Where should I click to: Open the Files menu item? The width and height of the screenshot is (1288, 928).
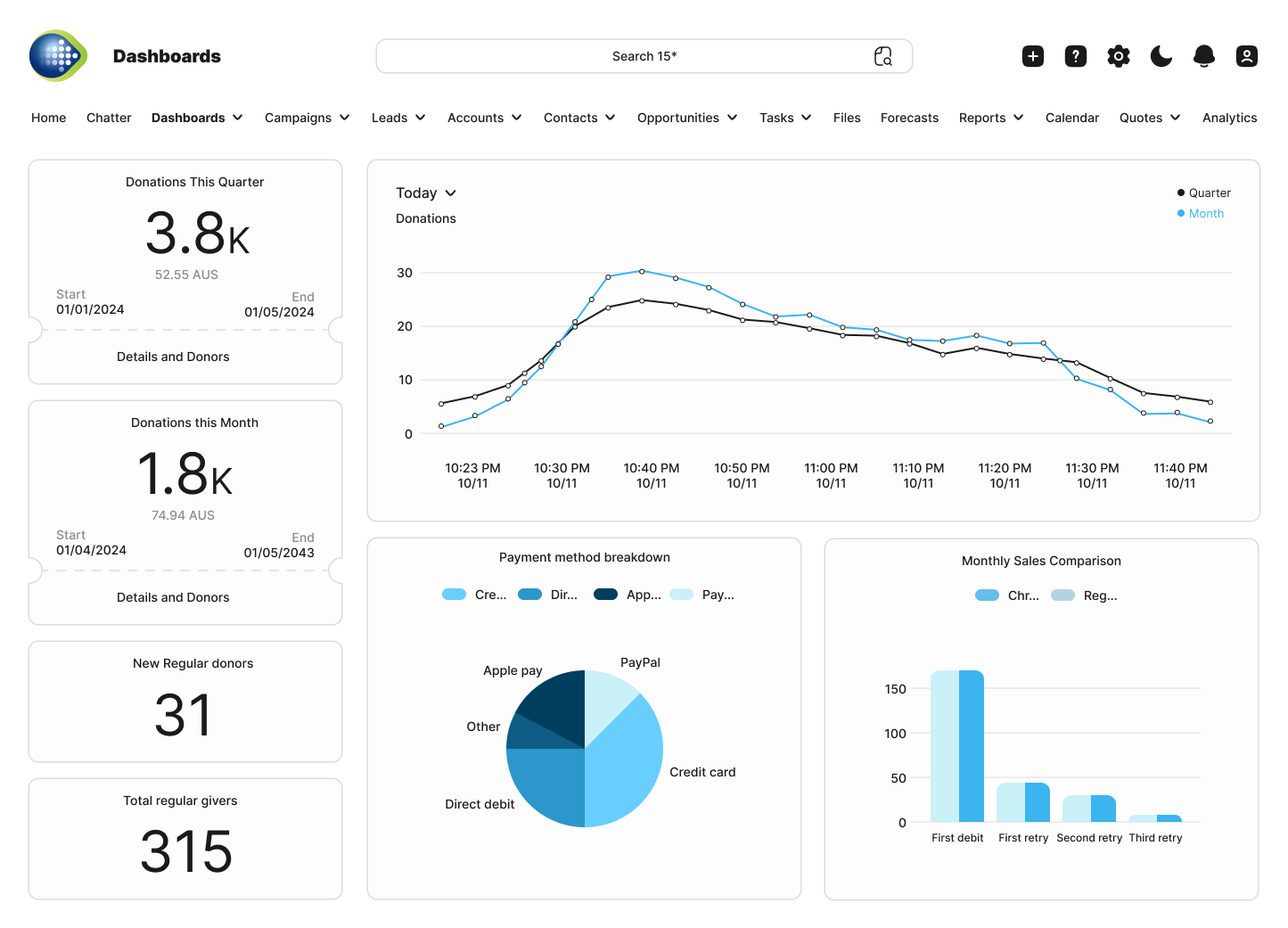(847, 118)
